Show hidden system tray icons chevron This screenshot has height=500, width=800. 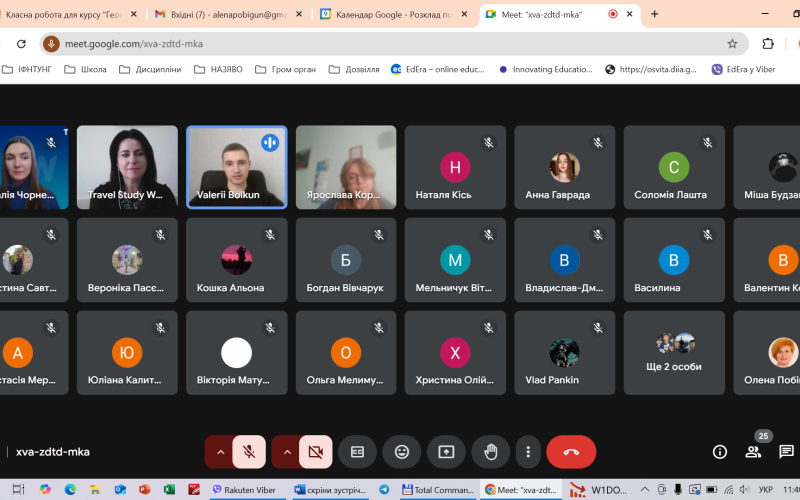pyautogui.click(x=645, y=490)
